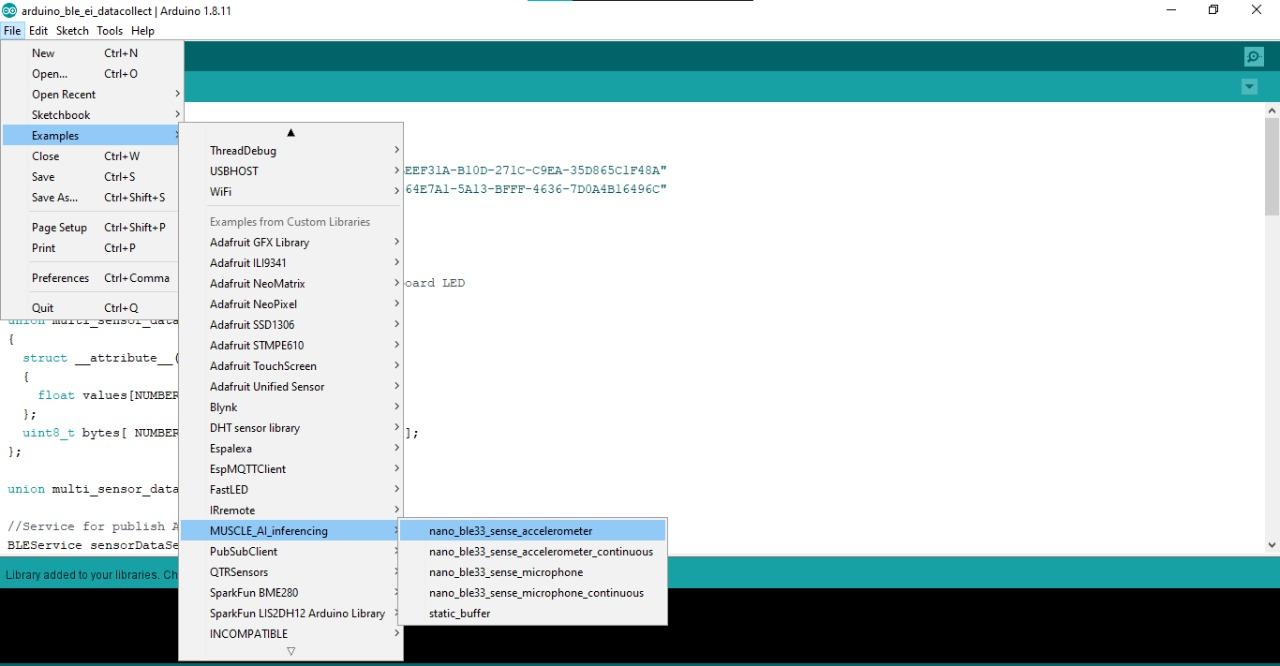Open the Help menu
The width and height of the screenshot is (1280, 666).
142,31
